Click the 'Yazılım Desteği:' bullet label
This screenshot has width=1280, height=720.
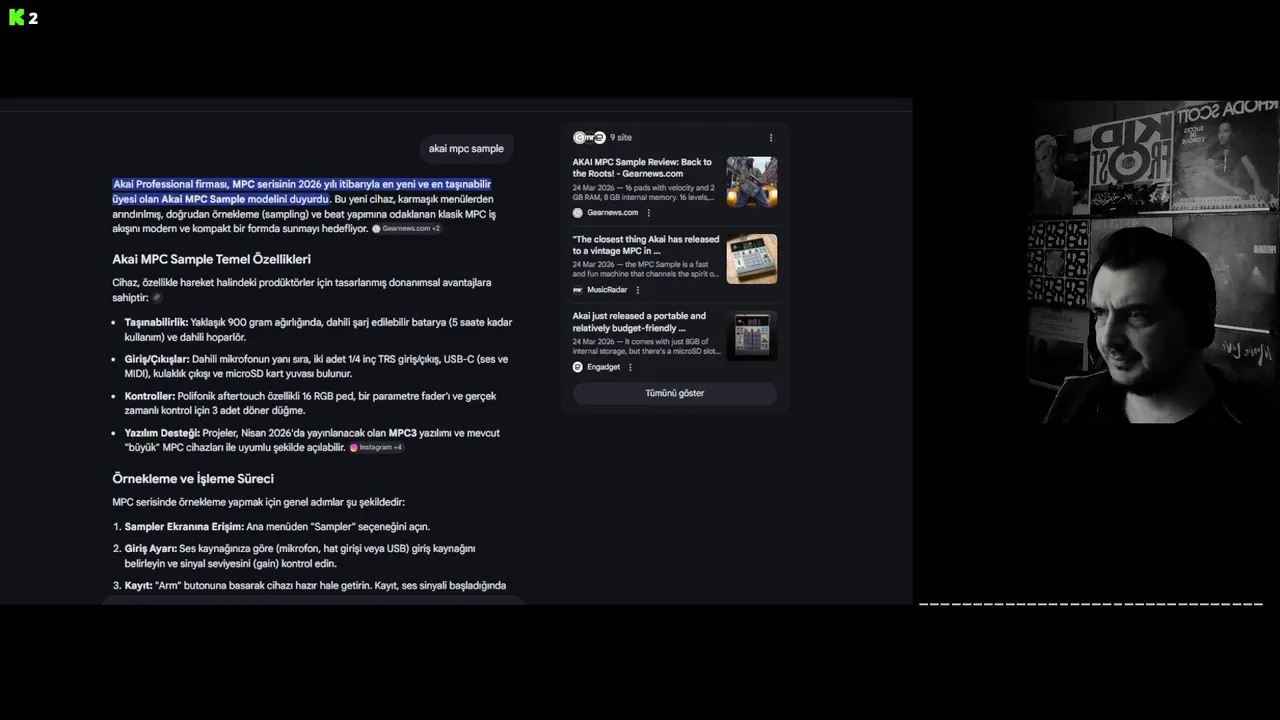tap(162, 433)
